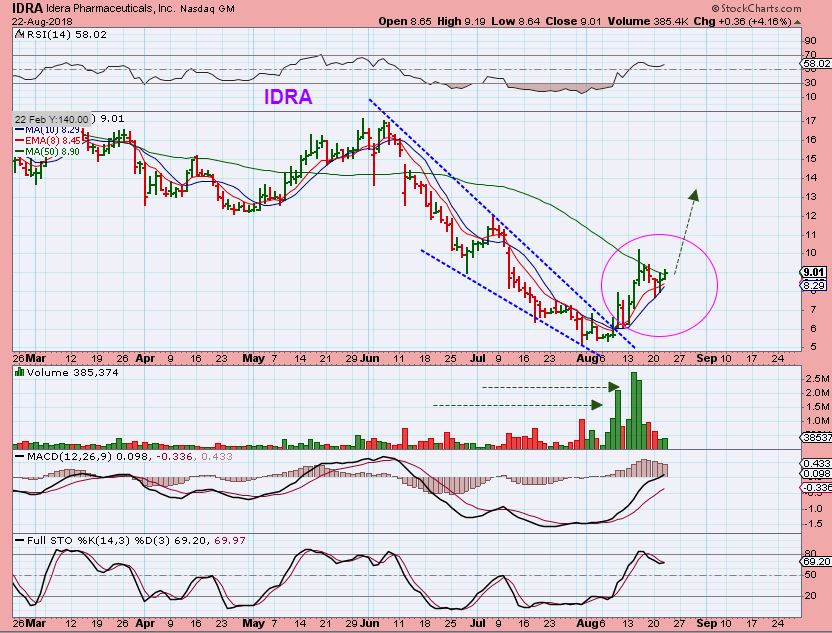
Task: Click the RSI(14) 58.02 panel label
Action: (66, 34)
